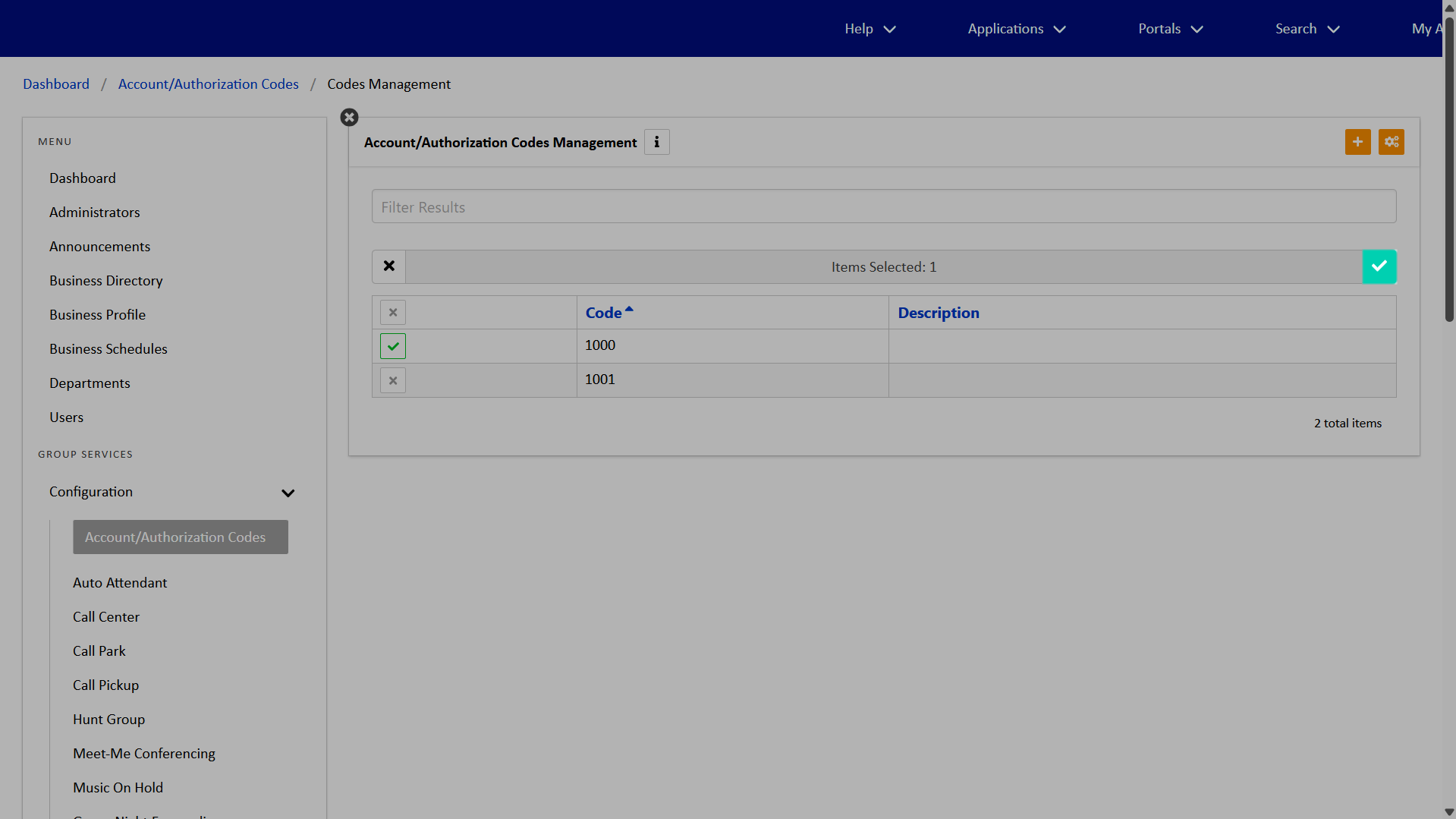Go to the Dashboard breadcrumb link
Image resolution: width=1456 pixels, height=819 pixels.
[x=56, y=84]
